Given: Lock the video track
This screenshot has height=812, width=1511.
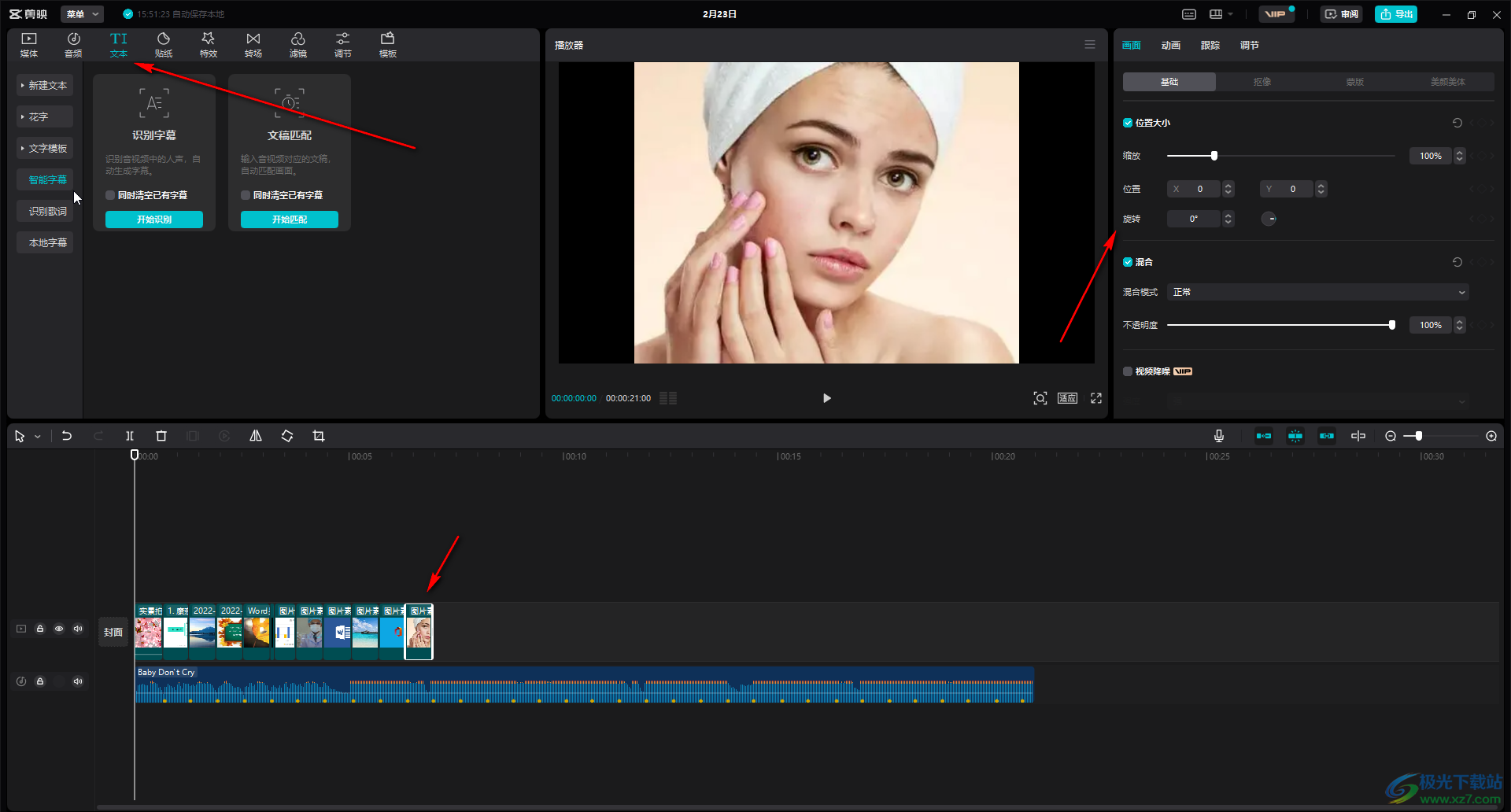Looking at the screenshot, I should [40, 629].
